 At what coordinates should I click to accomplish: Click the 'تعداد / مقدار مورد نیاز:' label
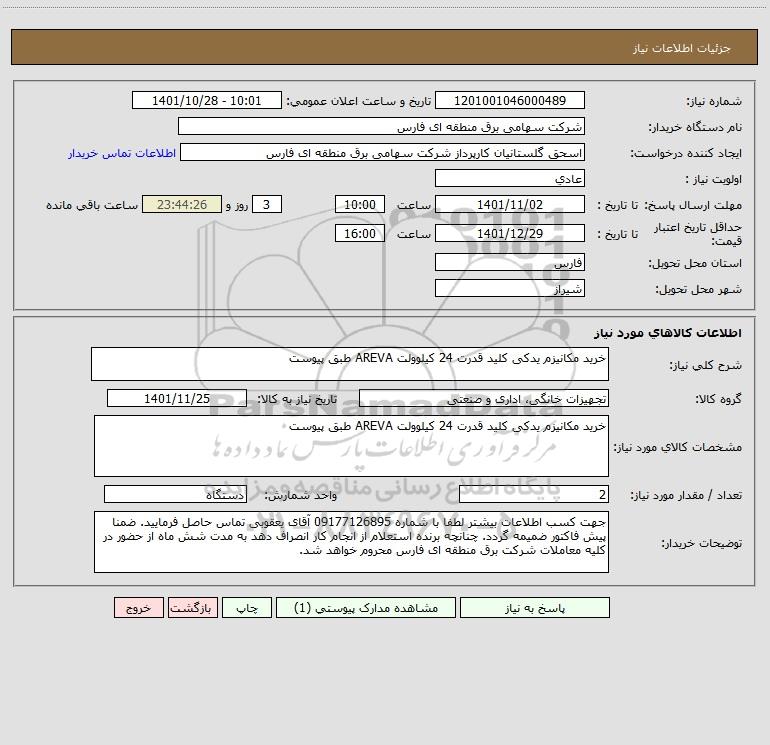686,495
